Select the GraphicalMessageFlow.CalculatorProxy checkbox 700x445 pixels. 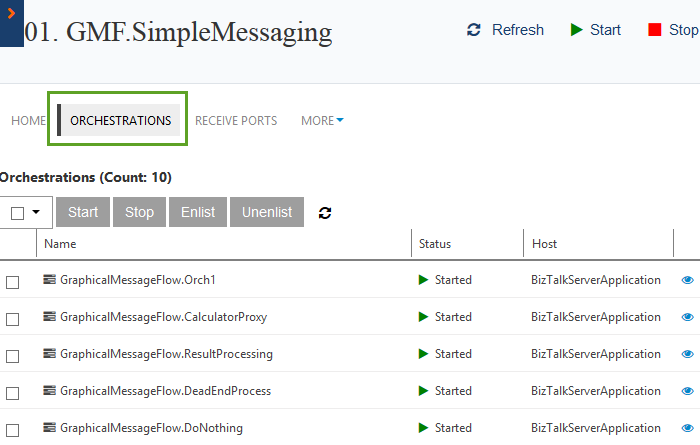coord(13,319)
